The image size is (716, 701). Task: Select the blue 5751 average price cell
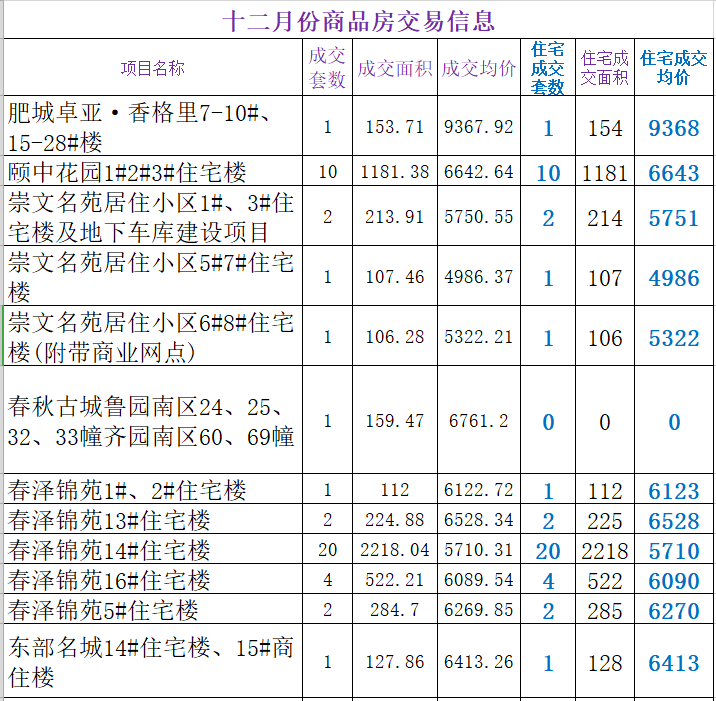pyautogui.click(x=674, y=219)
